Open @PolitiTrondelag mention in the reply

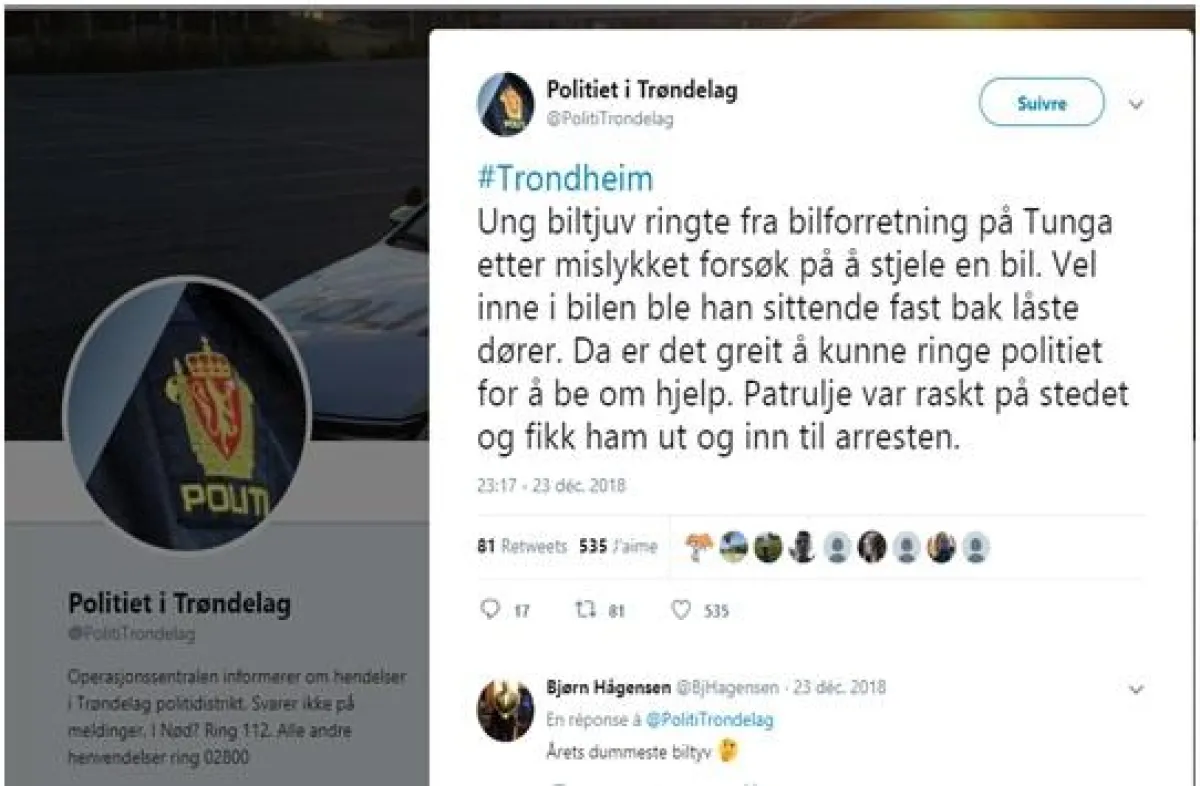click(709, 719)
